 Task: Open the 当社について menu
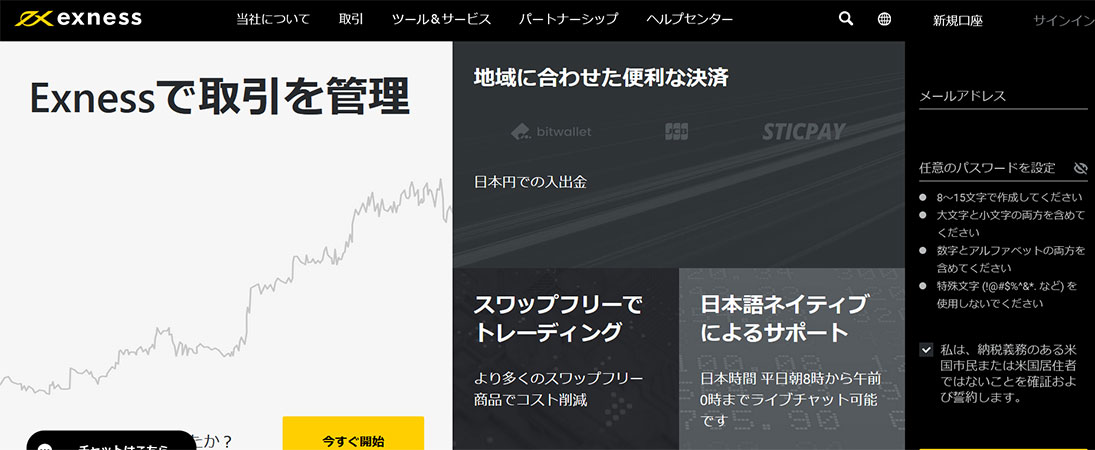point(272,20)
